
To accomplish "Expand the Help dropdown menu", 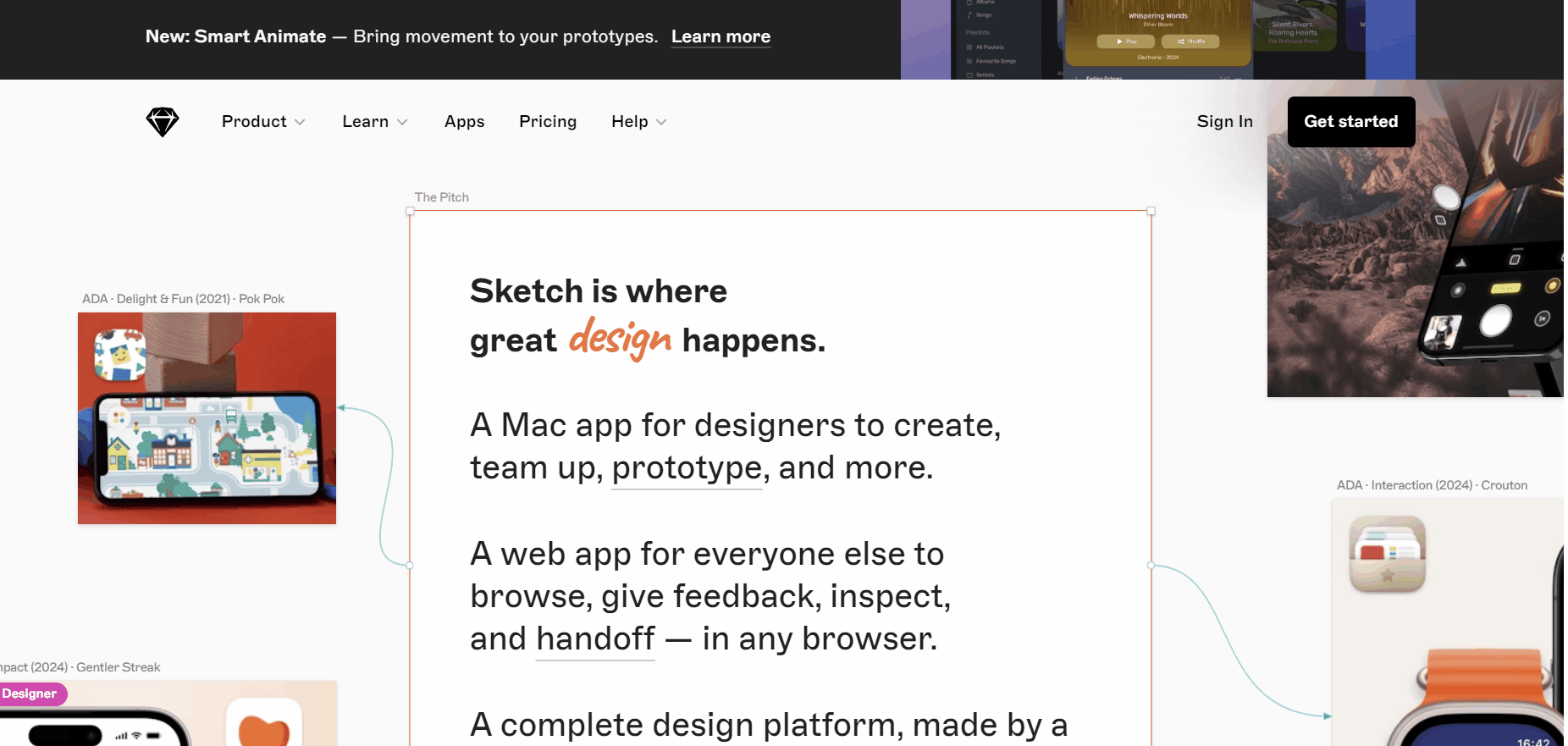I will pyautogui.click(x=638, y=122).
